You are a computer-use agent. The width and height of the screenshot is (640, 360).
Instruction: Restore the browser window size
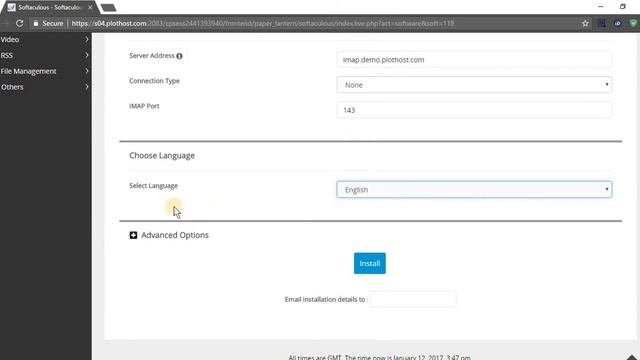point(622,7)
